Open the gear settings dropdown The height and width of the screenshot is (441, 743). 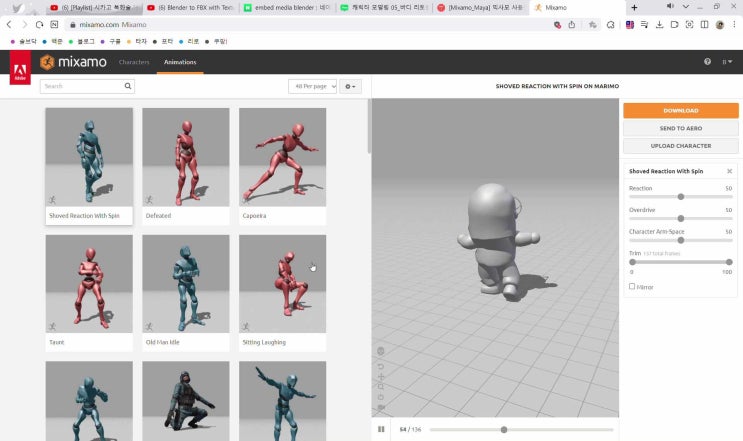click(x=350, y=86)
